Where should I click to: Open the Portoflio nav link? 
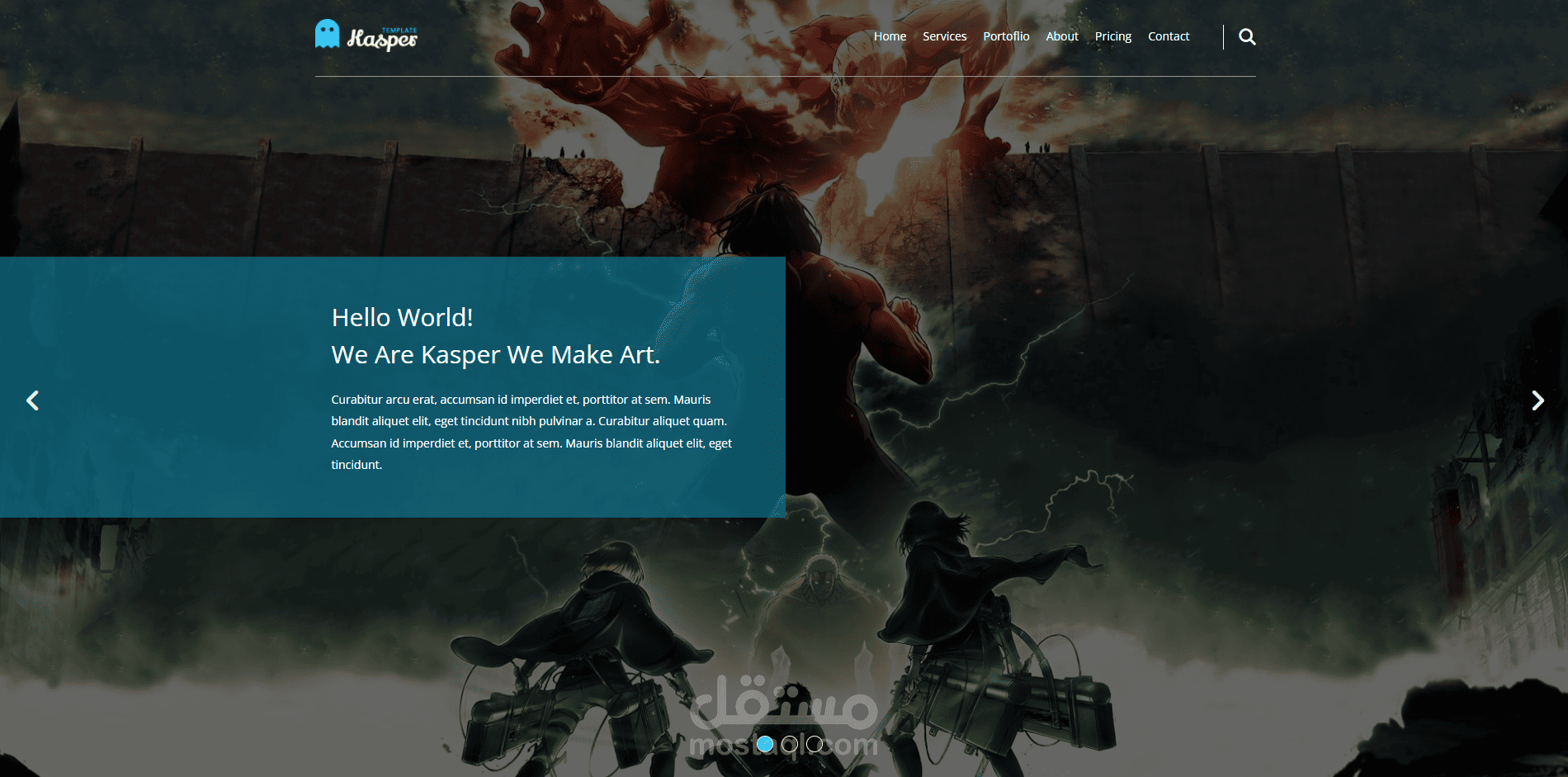point(1006,36)
